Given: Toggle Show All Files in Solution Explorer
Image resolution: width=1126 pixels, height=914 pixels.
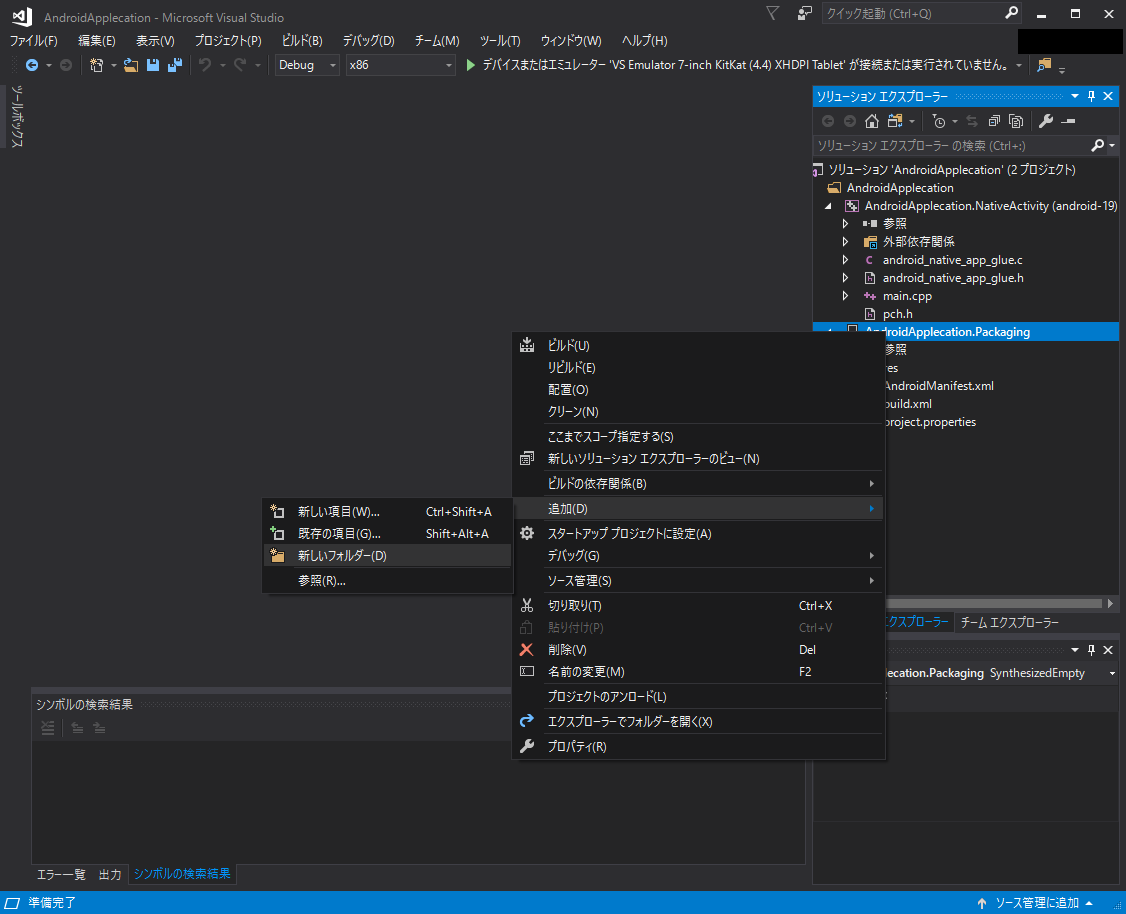Looking at the screenshot, I should point(1016,121).
